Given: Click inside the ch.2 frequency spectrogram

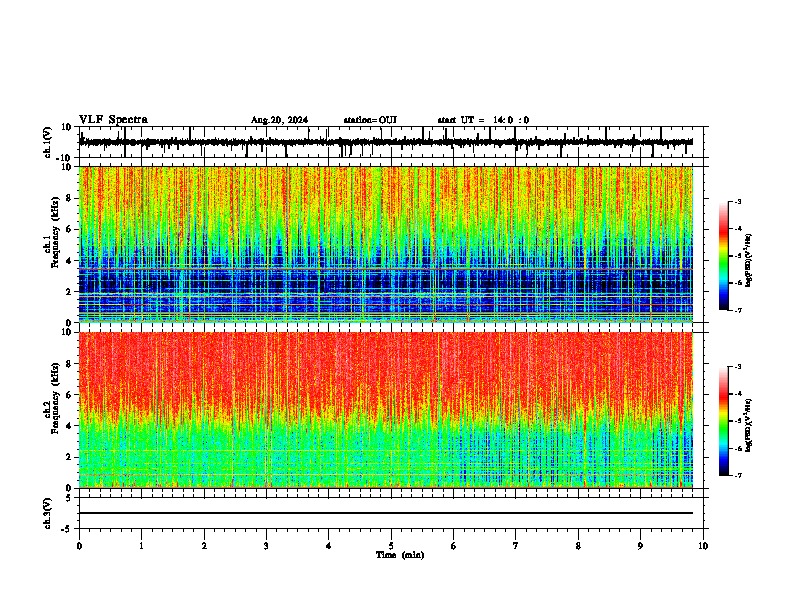Looking at the screenshot, I should 386,410.
